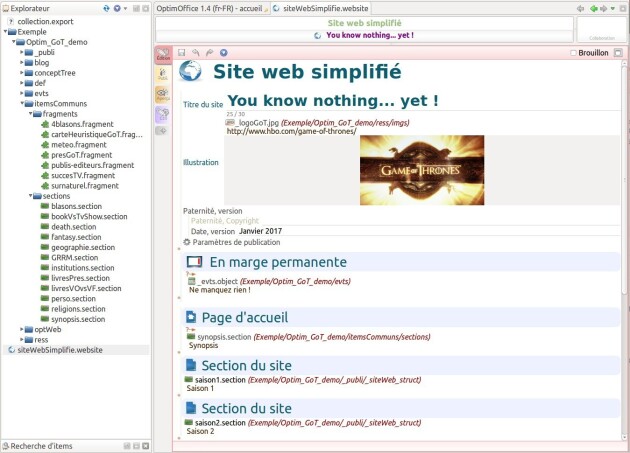Viewport: 630px width, 453px height.
Task: Click the back navigation arrow at top right
Action: click(580, 8)
